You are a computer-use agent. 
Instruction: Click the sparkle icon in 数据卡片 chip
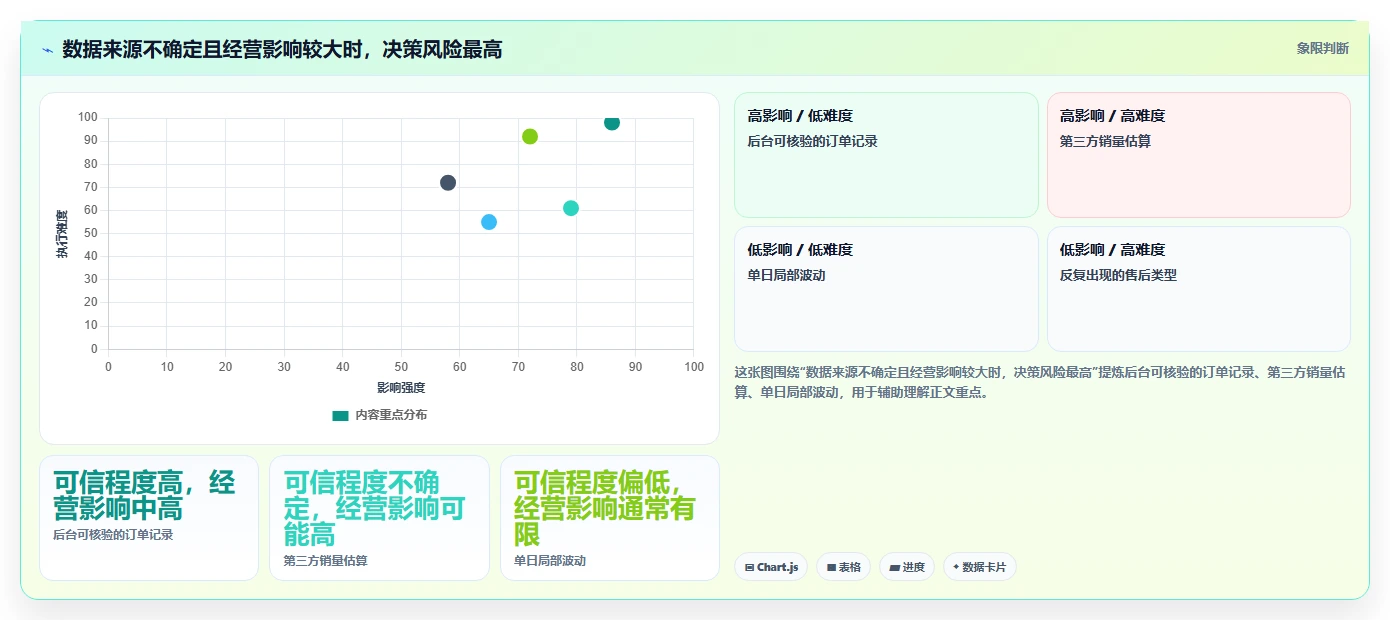pyautogui.click(x=956, y=567)
